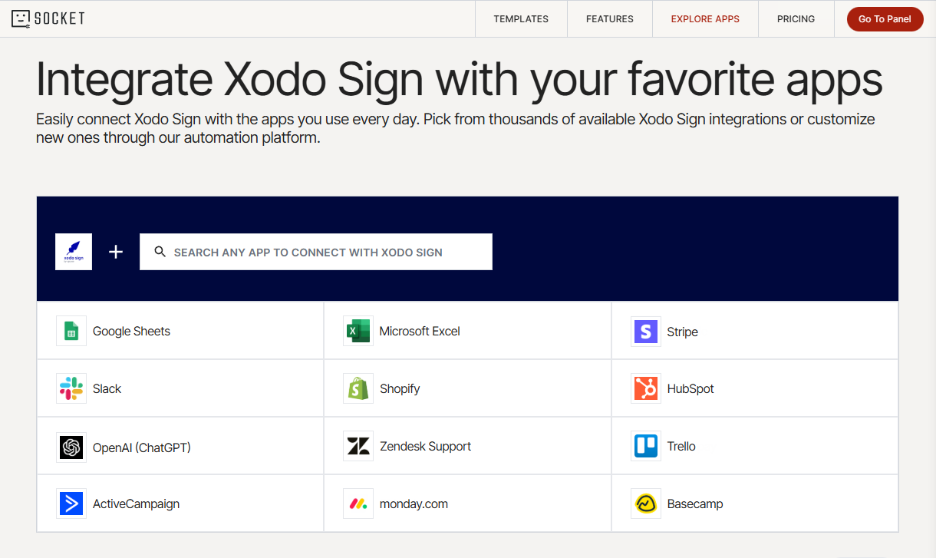Viewport: 936px width, 558px height.
Task: Open the Microsoft Excel integration link
Action: (467, 331)
